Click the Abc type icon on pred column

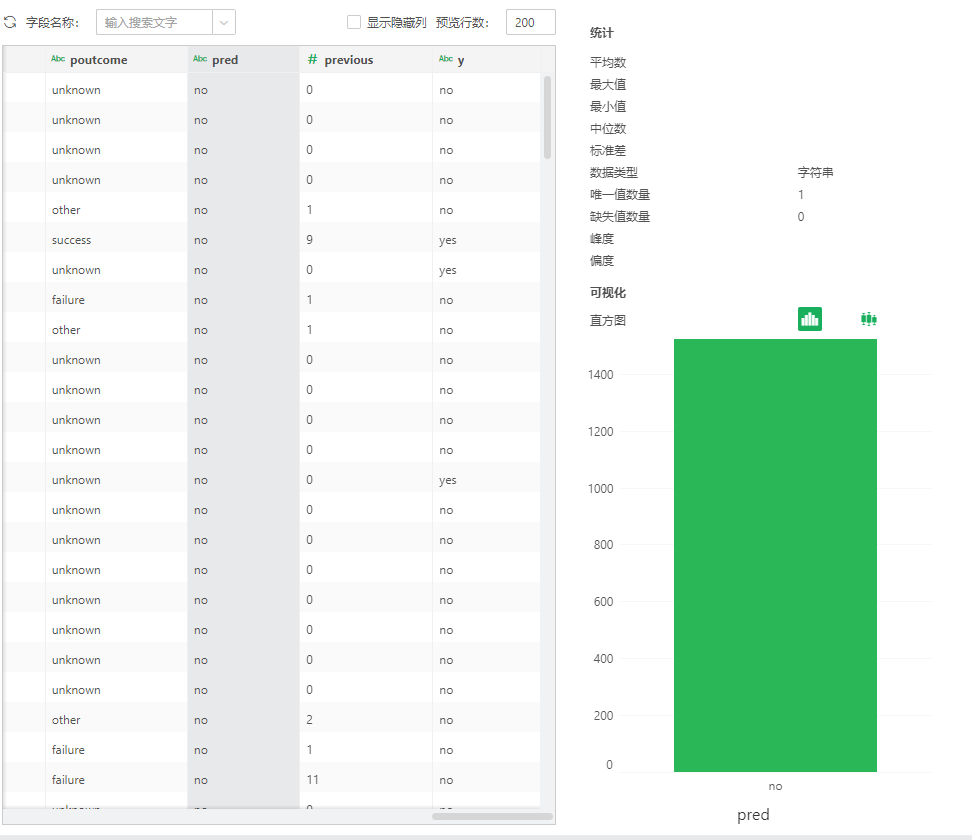[203, 59]
